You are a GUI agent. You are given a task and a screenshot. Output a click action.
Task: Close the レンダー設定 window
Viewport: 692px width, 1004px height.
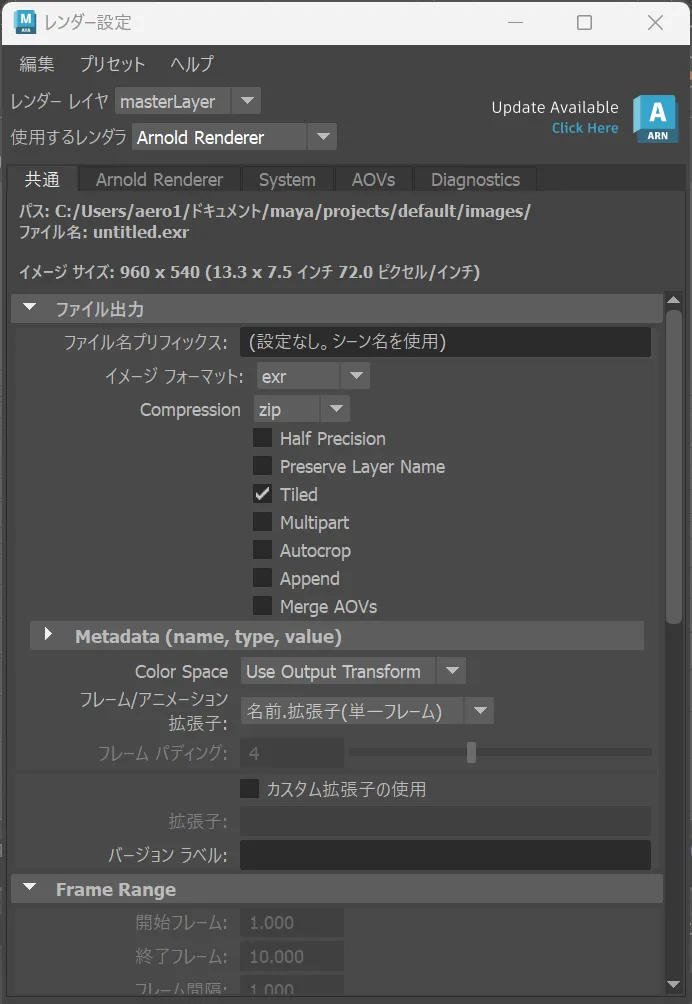655,22
